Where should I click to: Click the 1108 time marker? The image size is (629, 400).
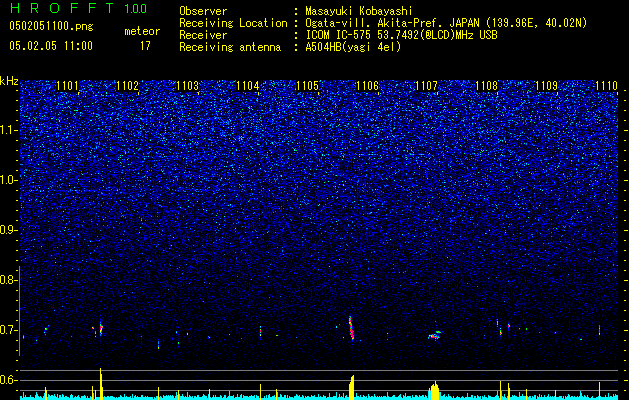(487, 86)
